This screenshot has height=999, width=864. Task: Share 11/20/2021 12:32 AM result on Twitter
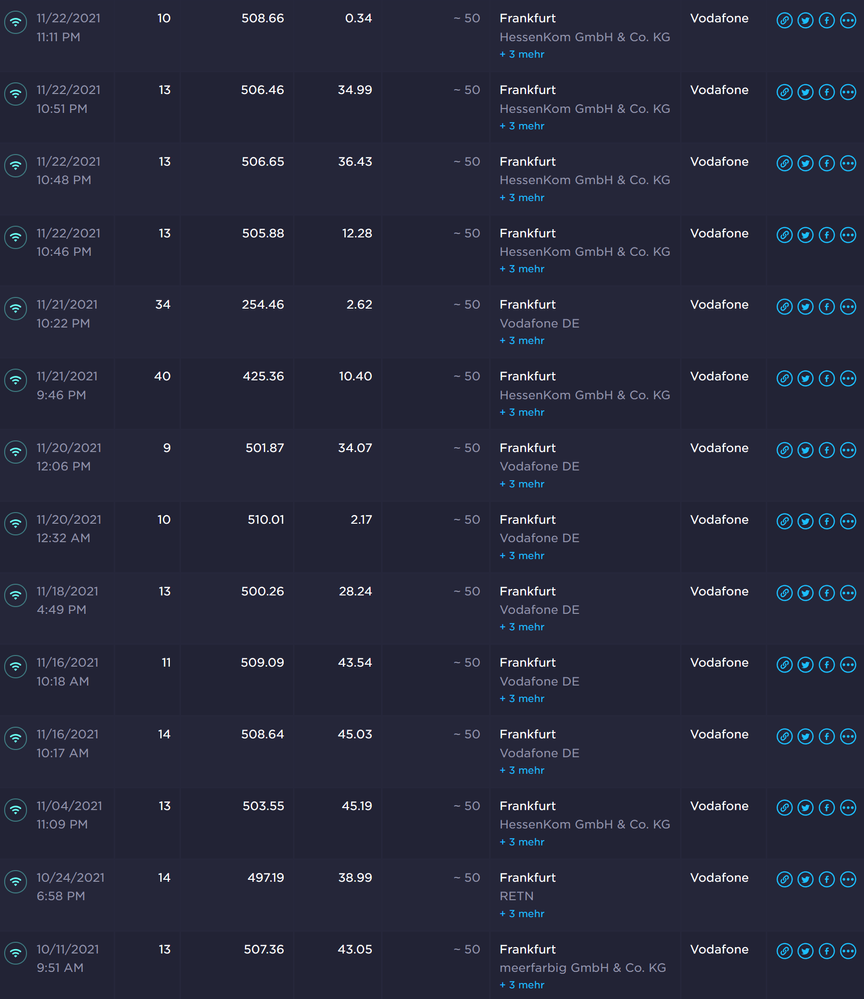(805, 521)
